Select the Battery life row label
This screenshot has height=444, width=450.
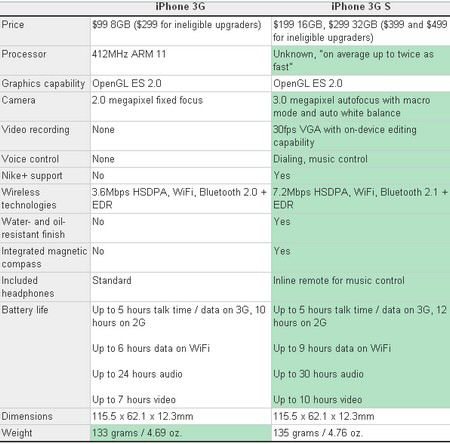[25, 310]
